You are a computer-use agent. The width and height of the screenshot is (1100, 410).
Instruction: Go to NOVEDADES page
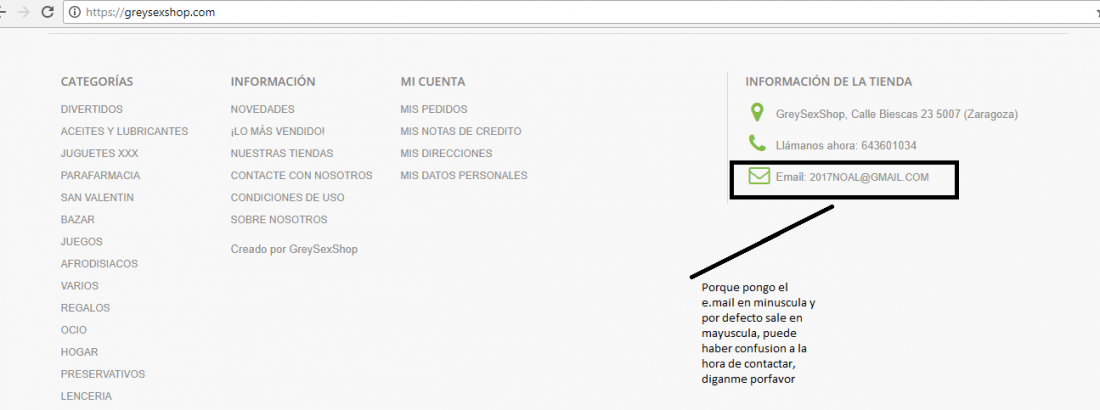(x=262, y=110)
